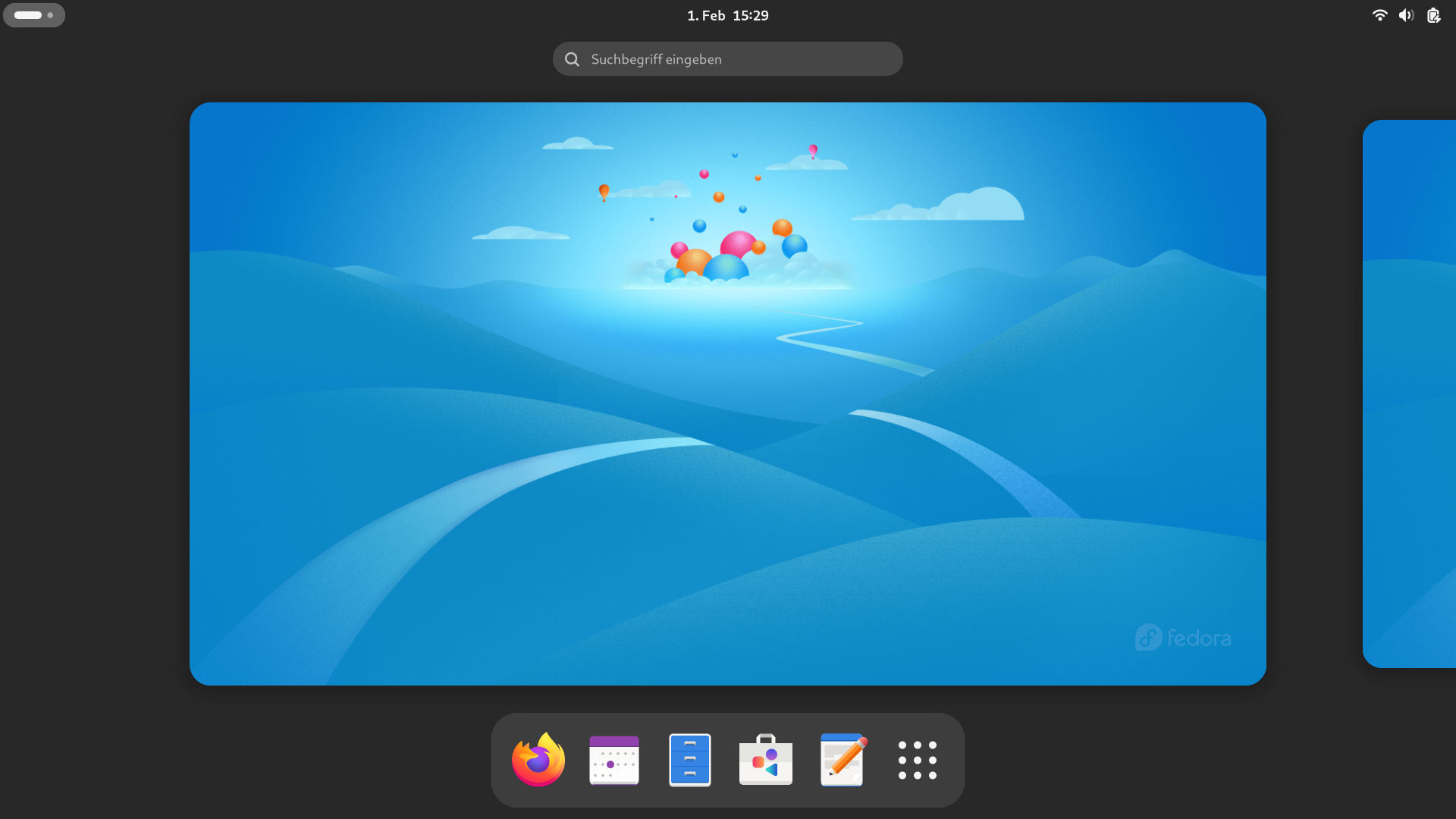The height and width of the screenshot is (819, 1456).
Task: Open the Software store icon
Action: click(766, 760)
